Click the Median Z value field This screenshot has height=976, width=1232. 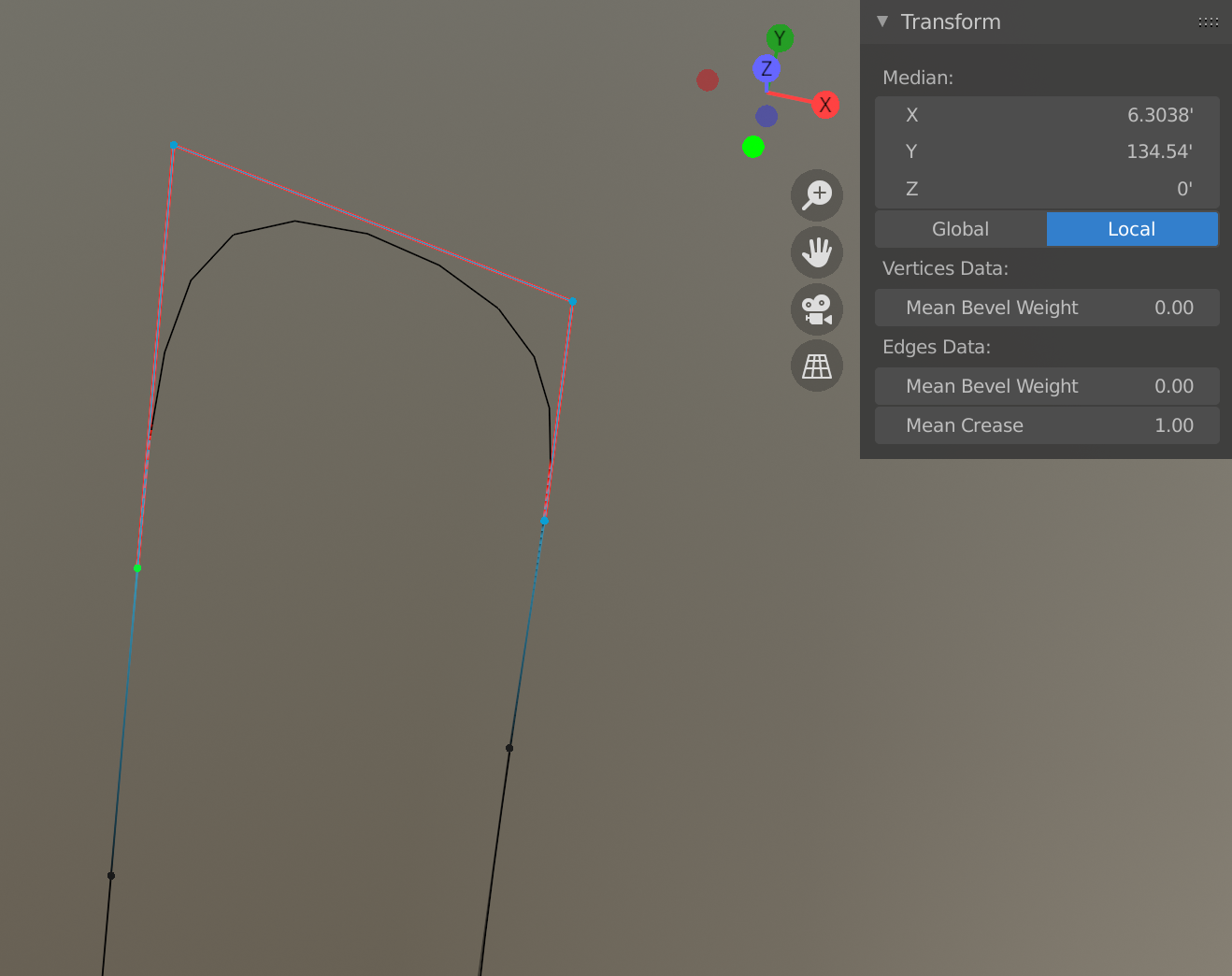click(x=1047, y=189)
